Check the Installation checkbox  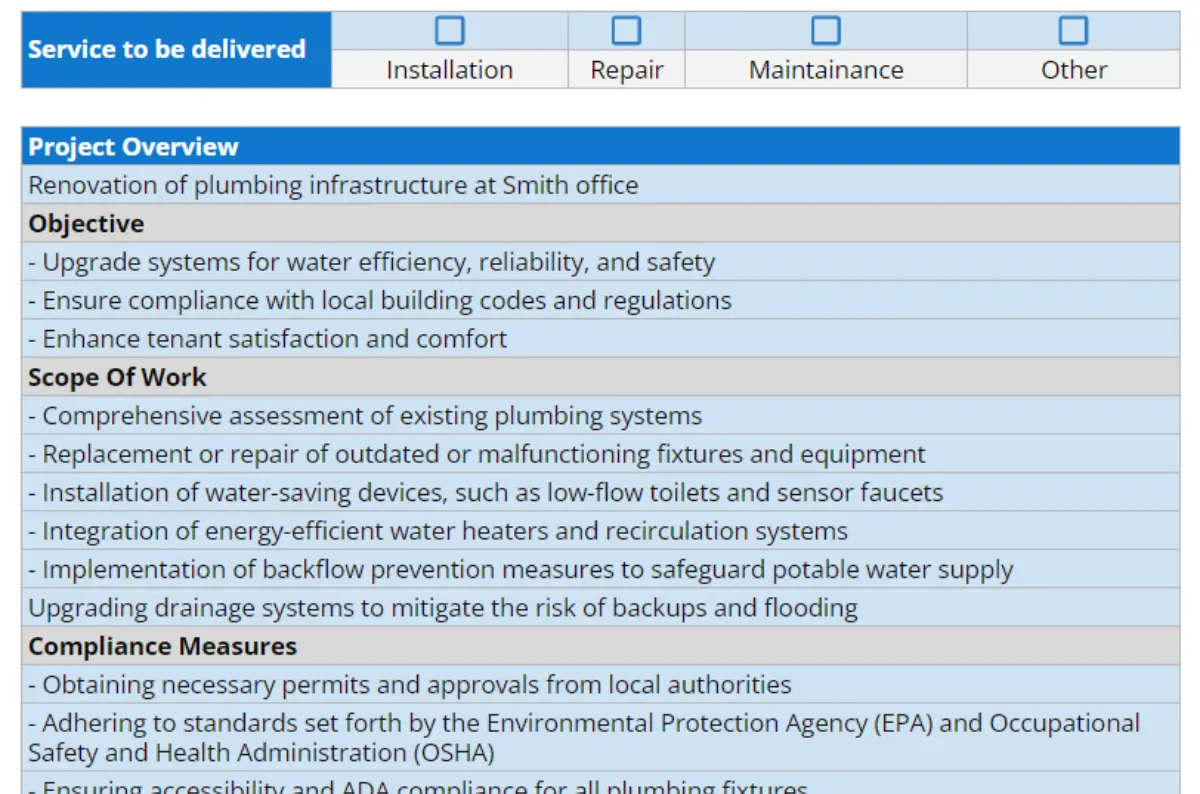[450, 31]
